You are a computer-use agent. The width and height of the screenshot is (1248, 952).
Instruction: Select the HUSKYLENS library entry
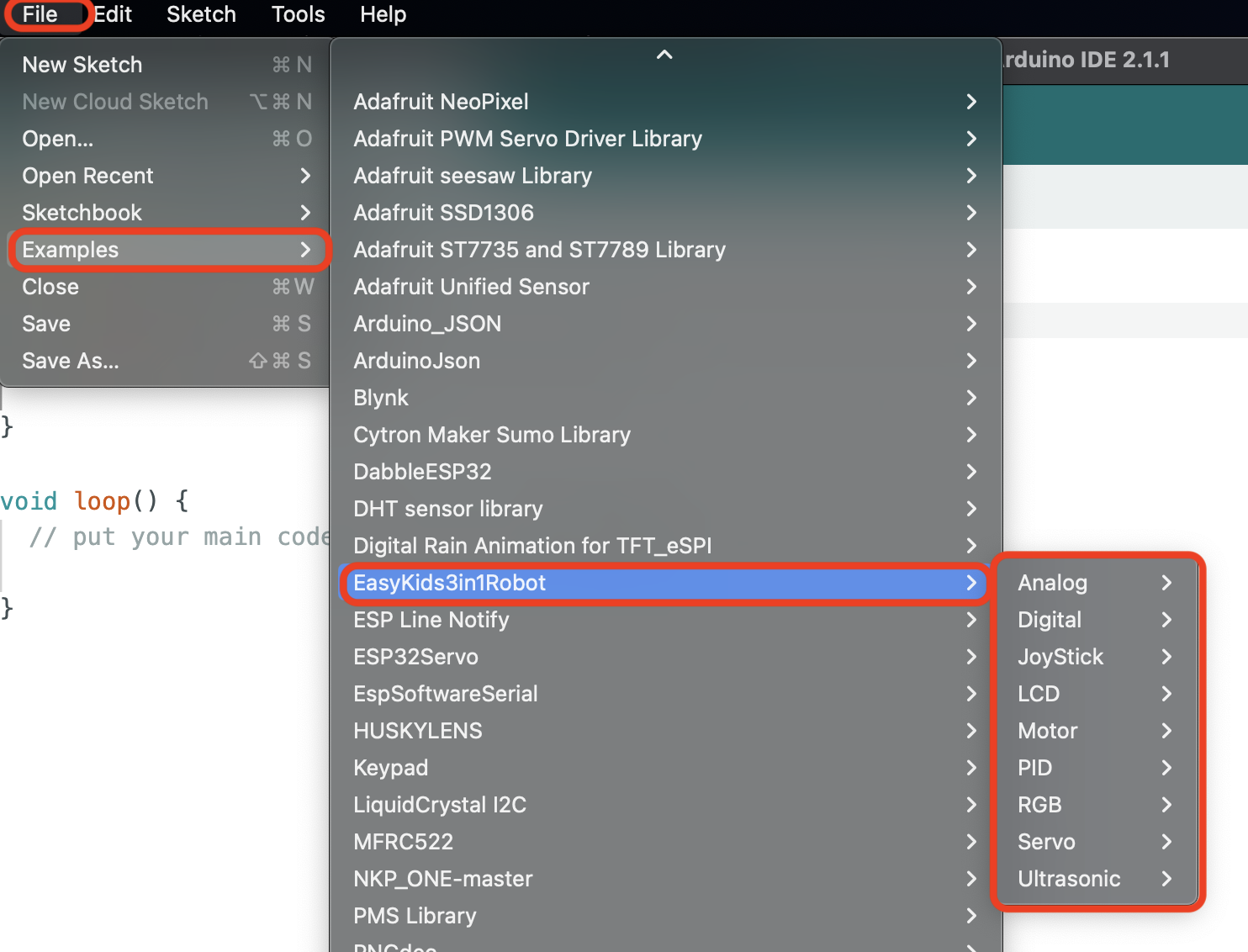417,731
